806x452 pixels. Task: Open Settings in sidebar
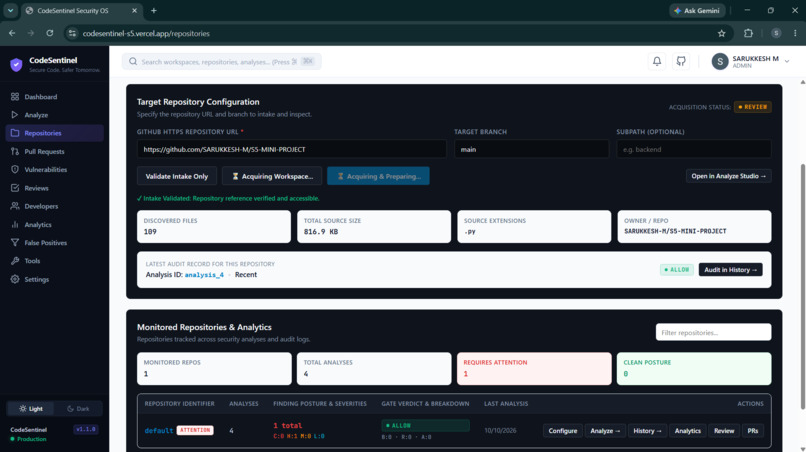(x=54, y=279)
